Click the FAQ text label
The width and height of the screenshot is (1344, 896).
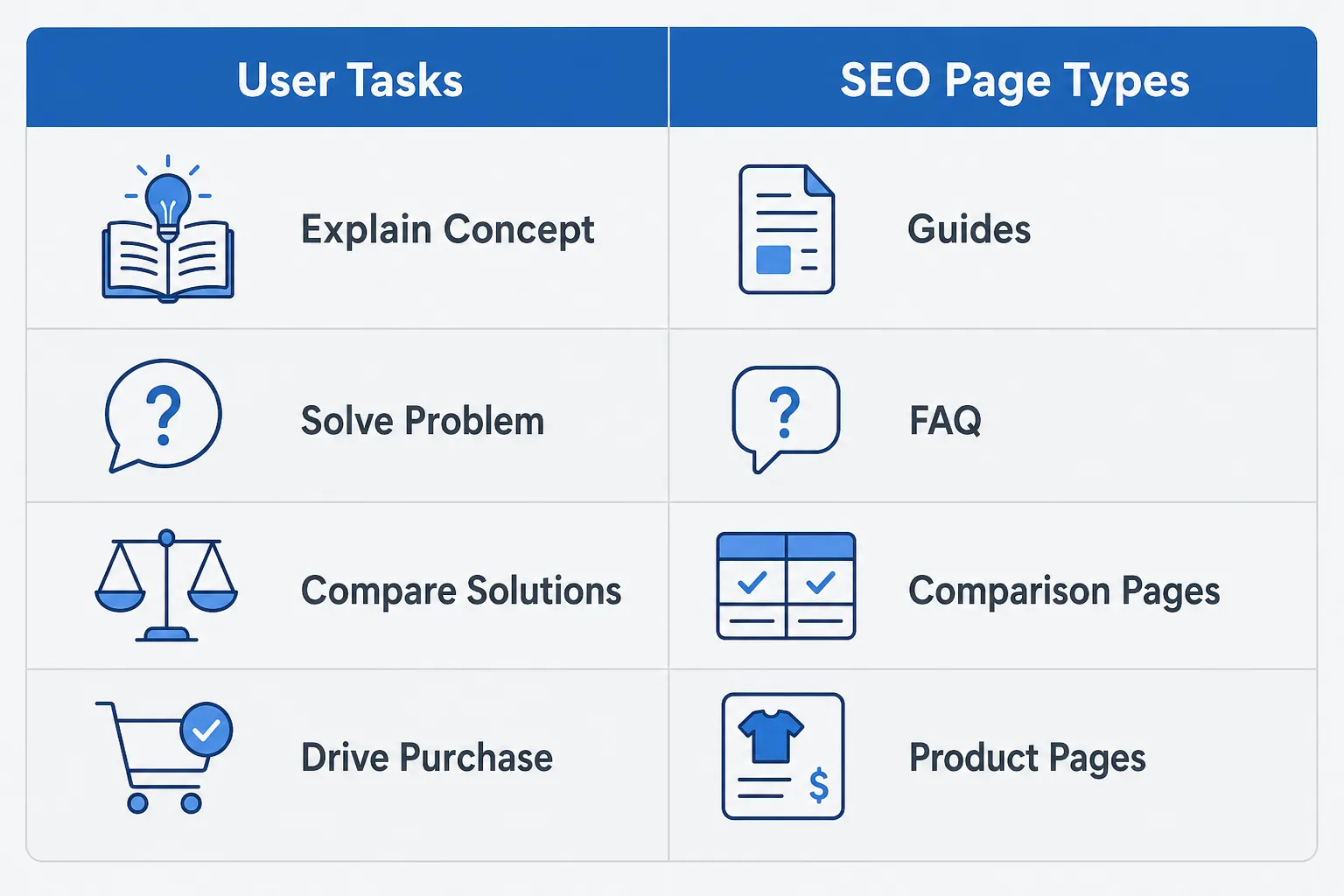pos(945,421)
